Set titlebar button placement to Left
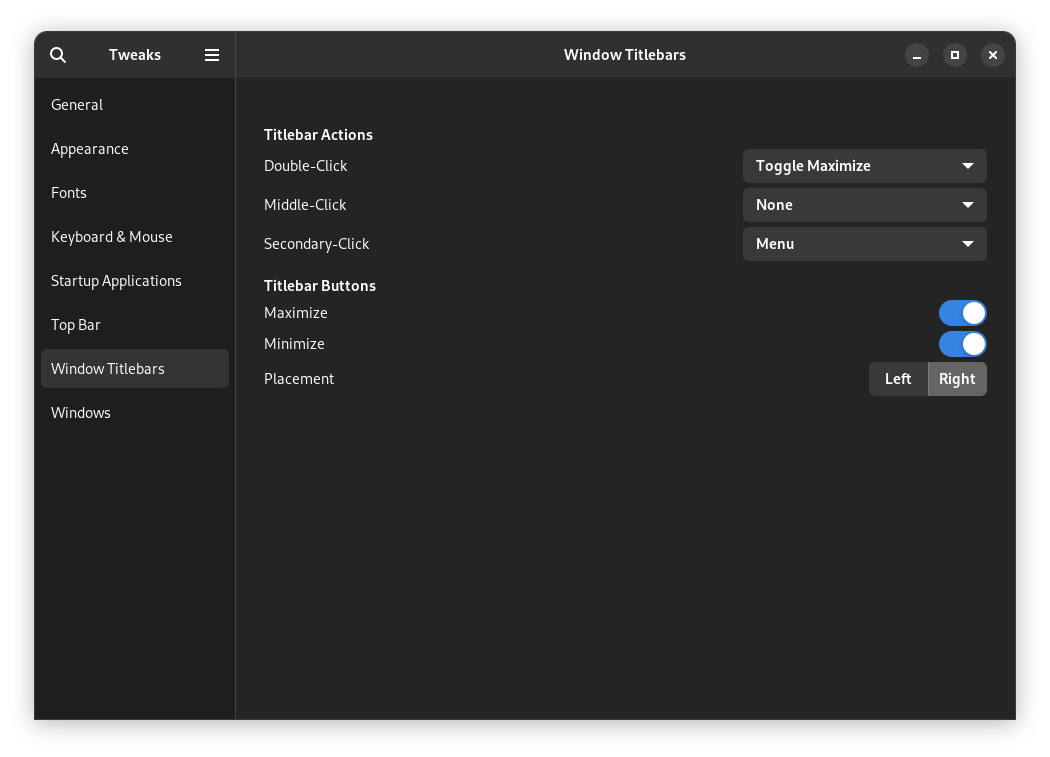This screenshot has height=757, width=1050. [898, 379]
